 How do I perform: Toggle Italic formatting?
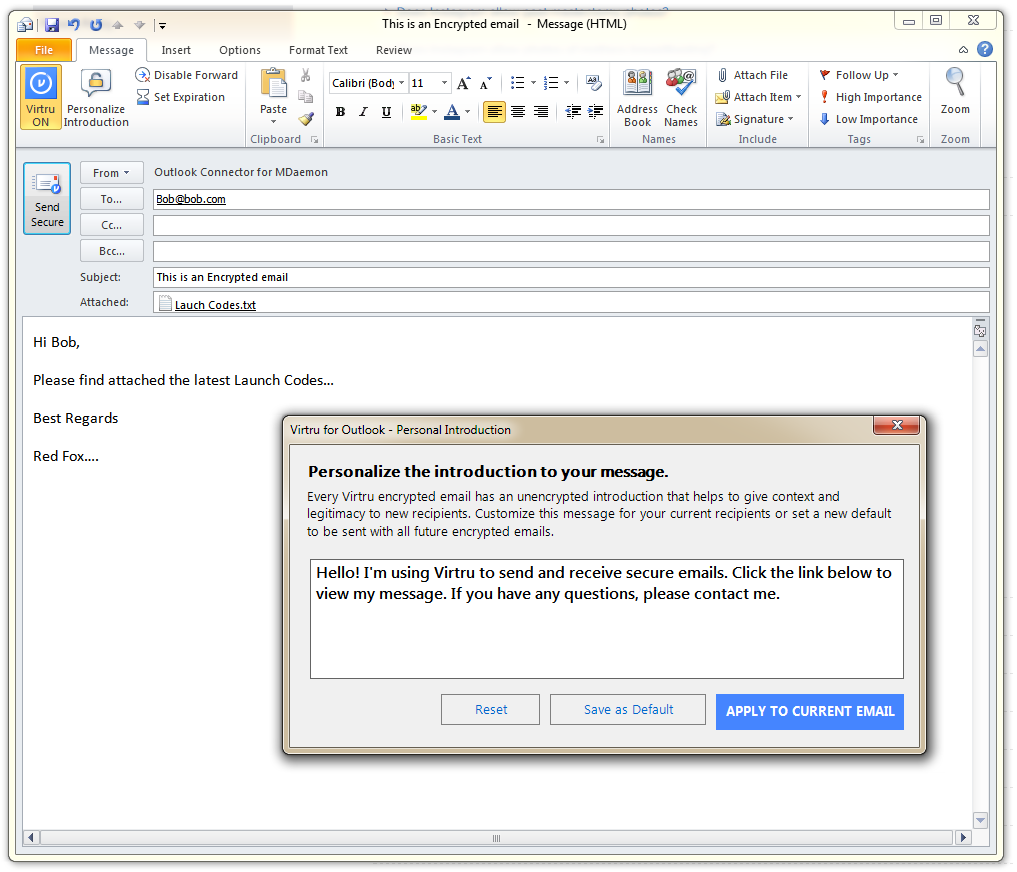(363, 112)
